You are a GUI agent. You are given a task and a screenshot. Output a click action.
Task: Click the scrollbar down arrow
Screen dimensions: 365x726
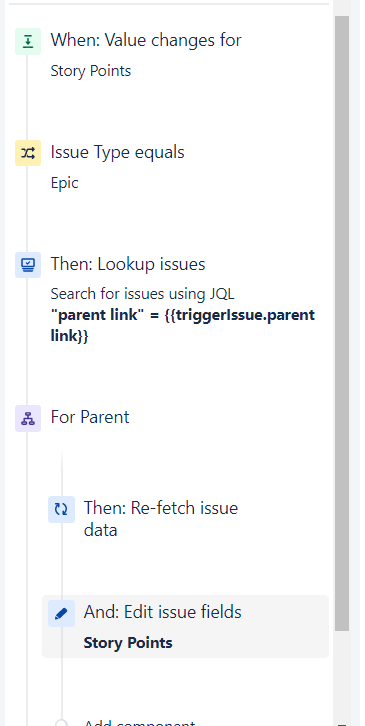click(x=342, y=722)
